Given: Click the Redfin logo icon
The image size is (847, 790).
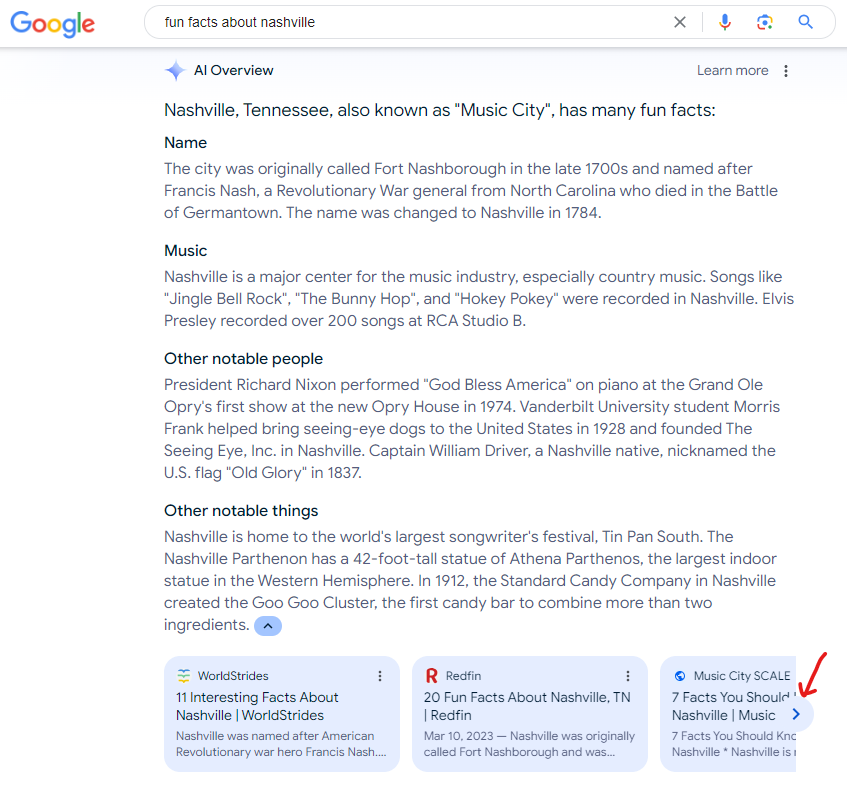Looking at the screenshot, I should [431, 675].
